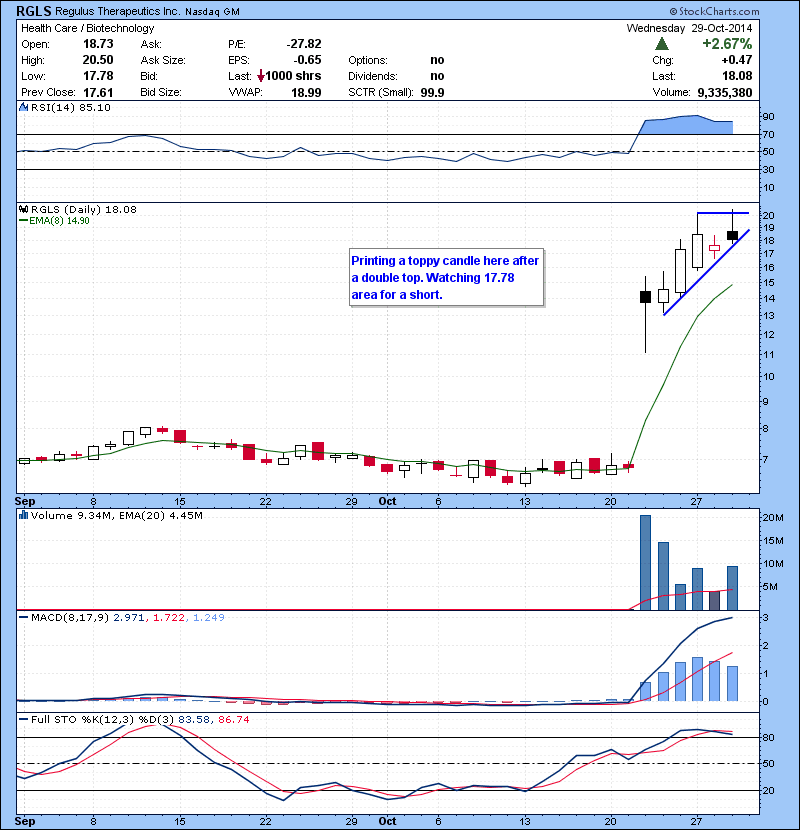800x830 pixels.
Task: Click the 'Ask Size:' label
Action: tap(163, 60)
